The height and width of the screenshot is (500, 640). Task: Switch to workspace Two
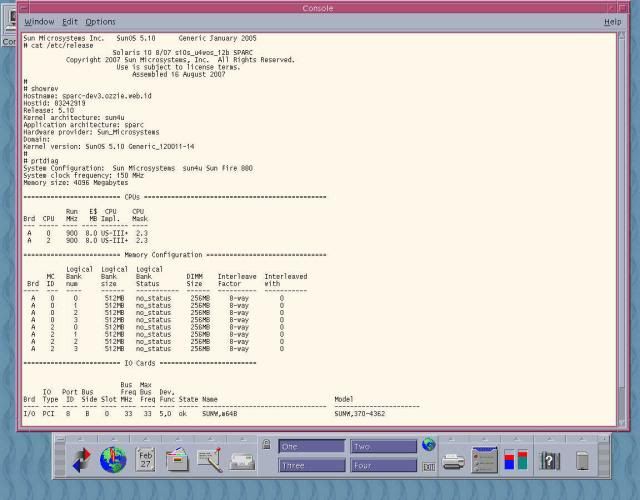point(383,446)
